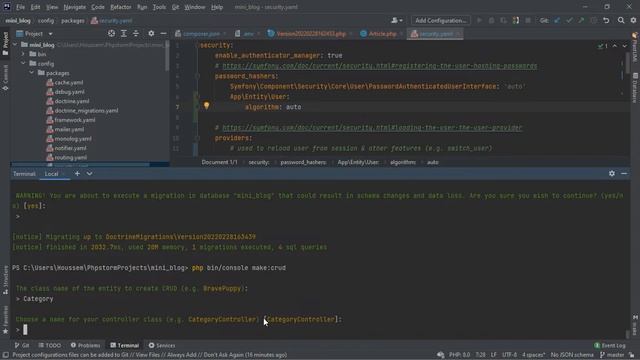
Task: Hide the Terminal panel with minus icon
Action: pyautogui.click(x=624, y=173)
